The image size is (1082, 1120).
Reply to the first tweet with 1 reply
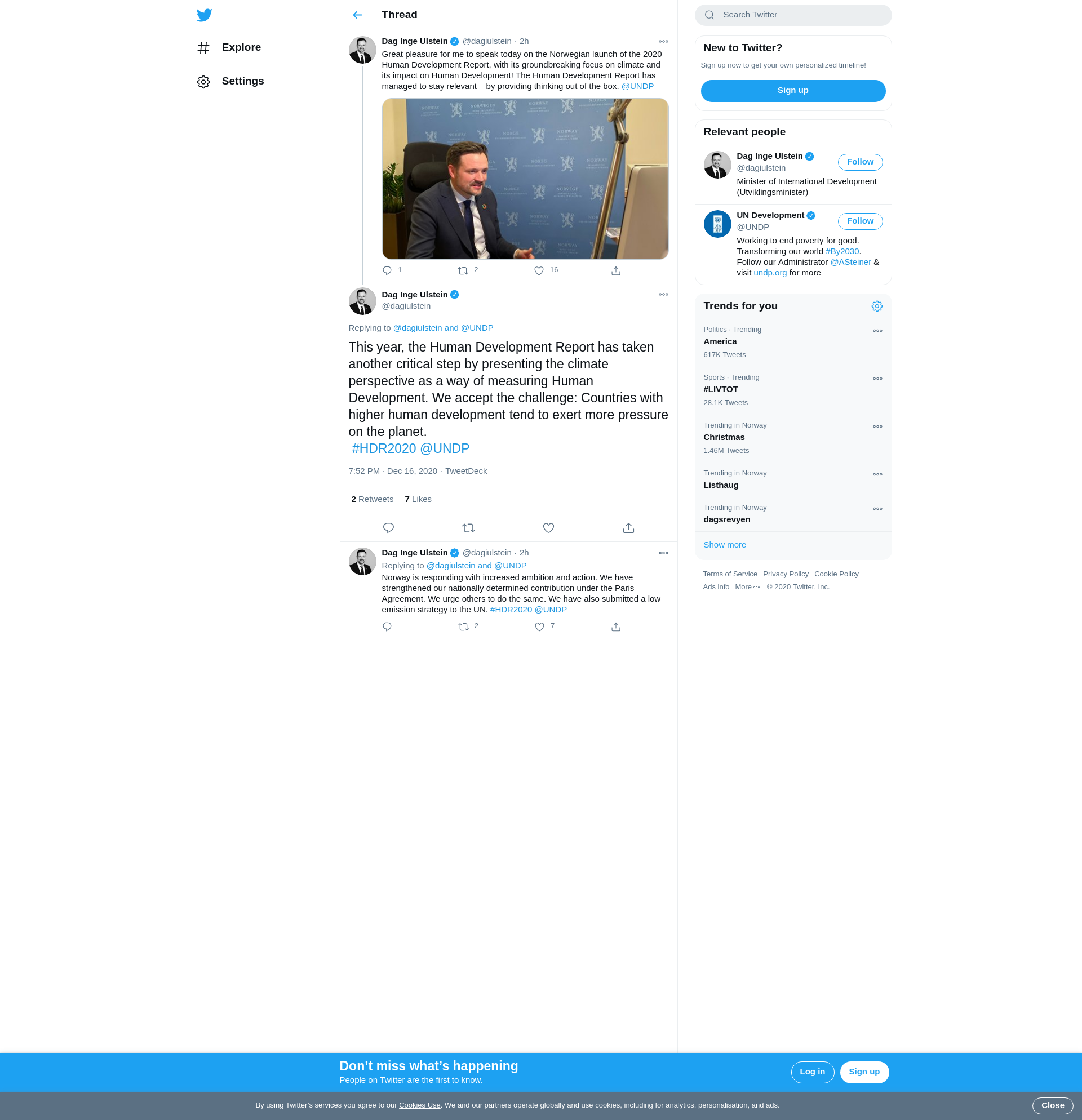(387, 270)
